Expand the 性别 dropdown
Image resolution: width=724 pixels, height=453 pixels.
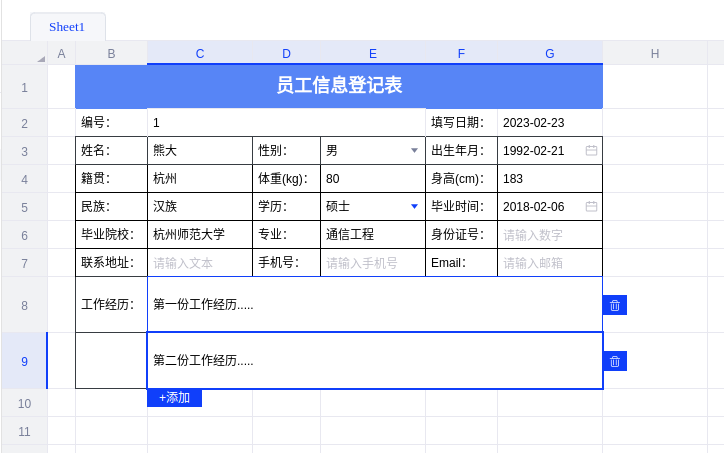coord(414,151)
